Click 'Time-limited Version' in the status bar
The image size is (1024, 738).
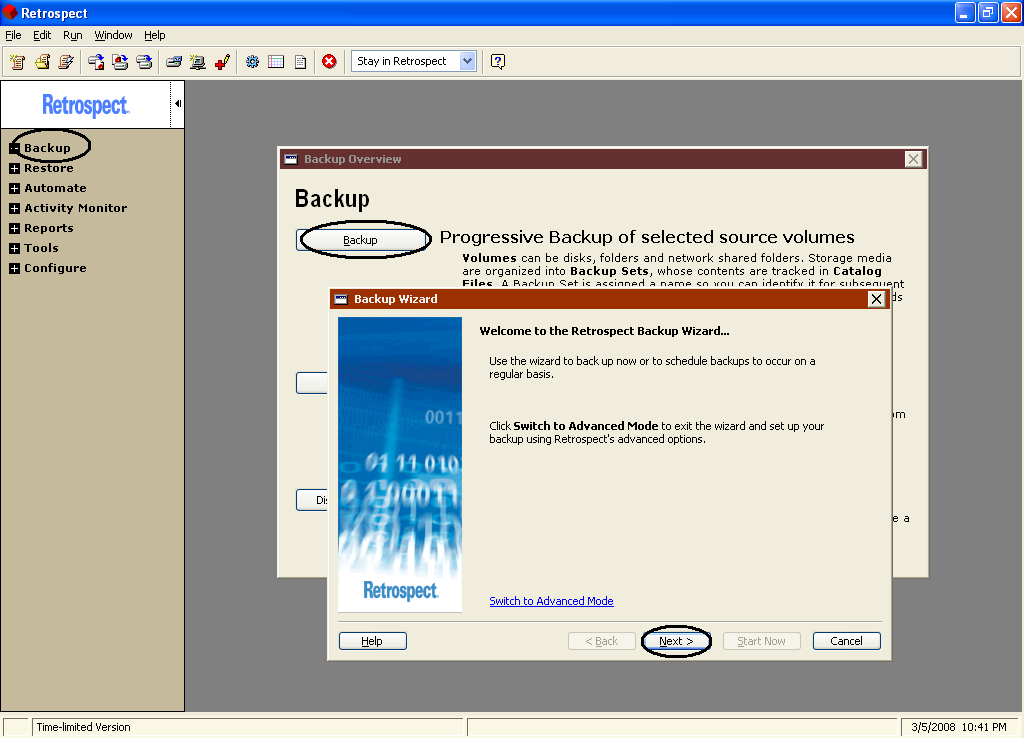[84, 727]
